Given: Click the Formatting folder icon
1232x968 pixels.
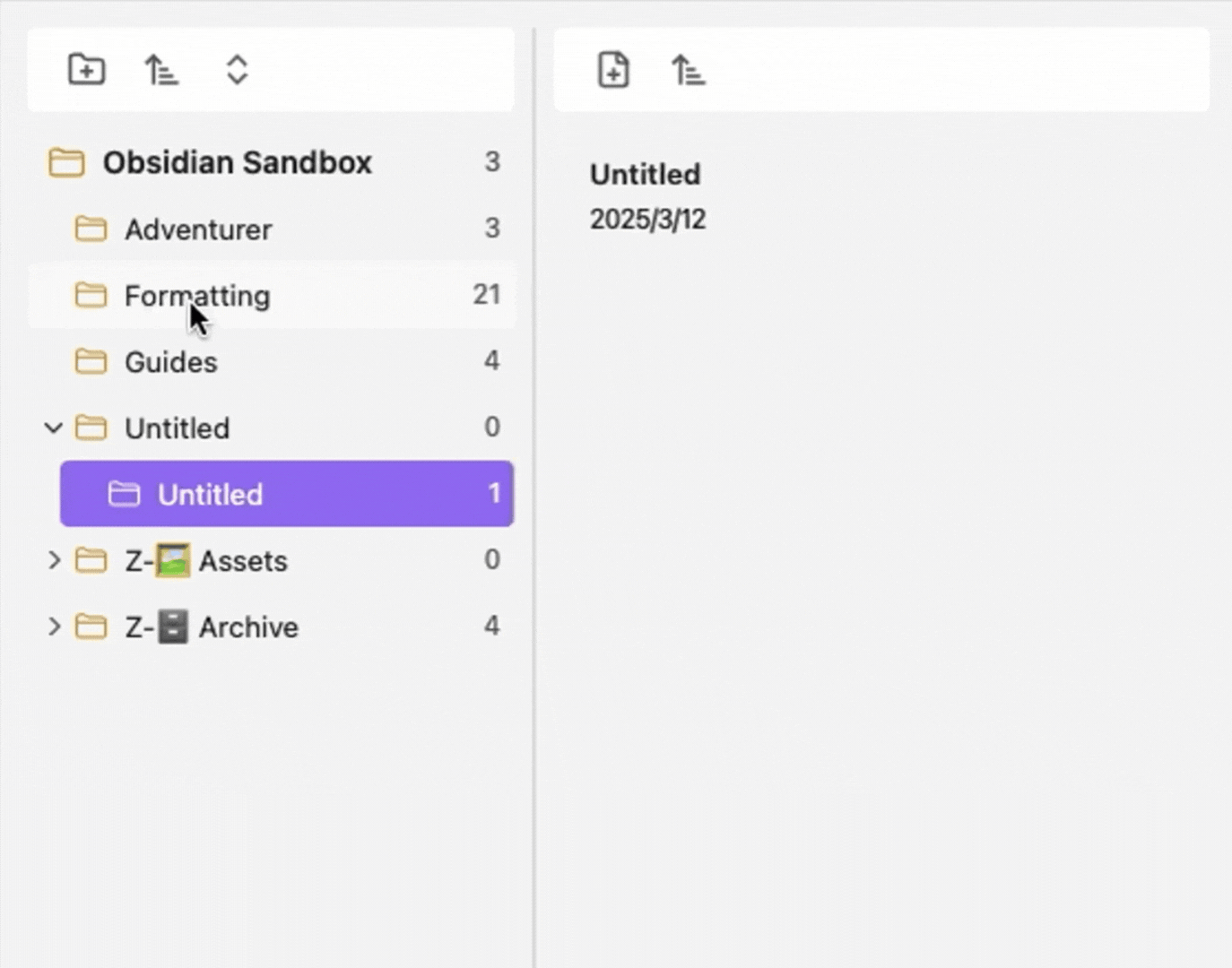Looking at the screenshot, I should [x=92, y=296].
